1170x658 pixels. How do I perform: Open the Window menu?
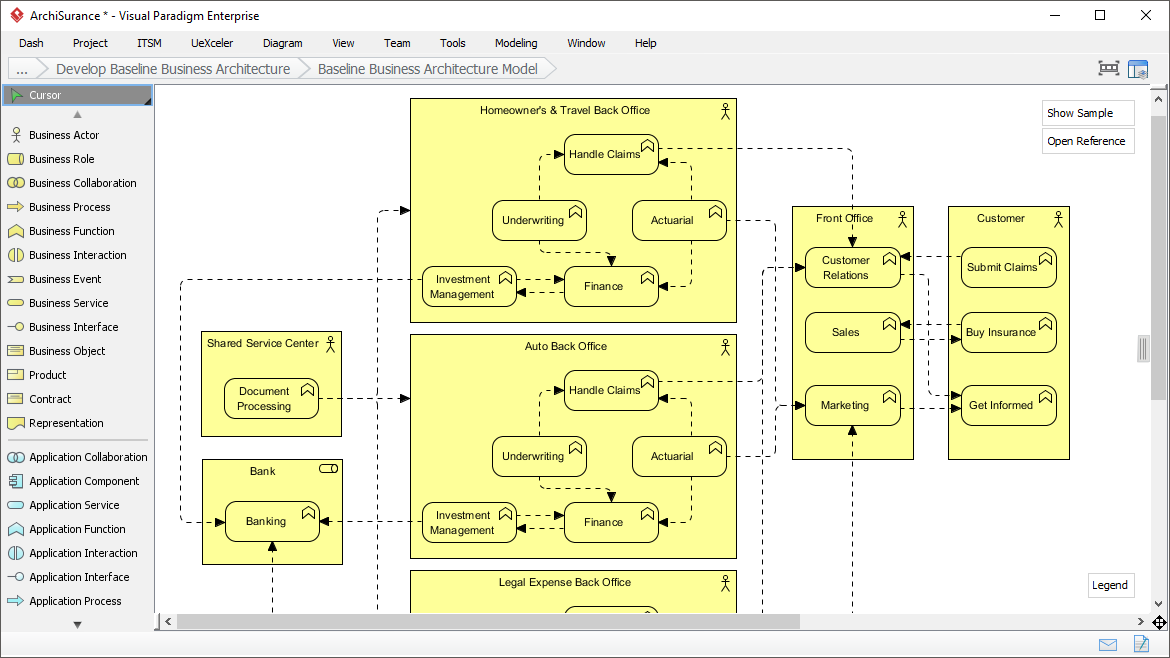586,43
